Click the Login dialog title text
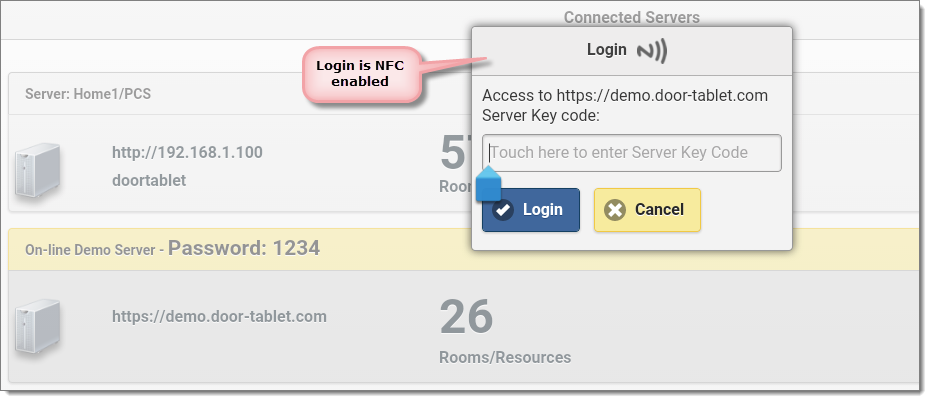This screenshot has width=930, height=401. click(606, 50)
